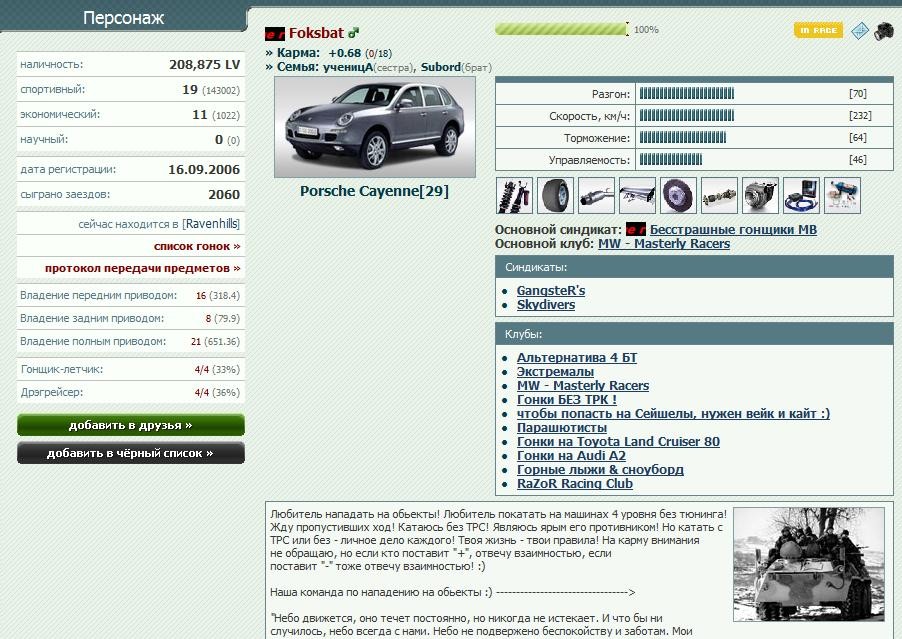Click the brake disc upgrade icon
The image size is (902, 639).
(x=678, y=196)
